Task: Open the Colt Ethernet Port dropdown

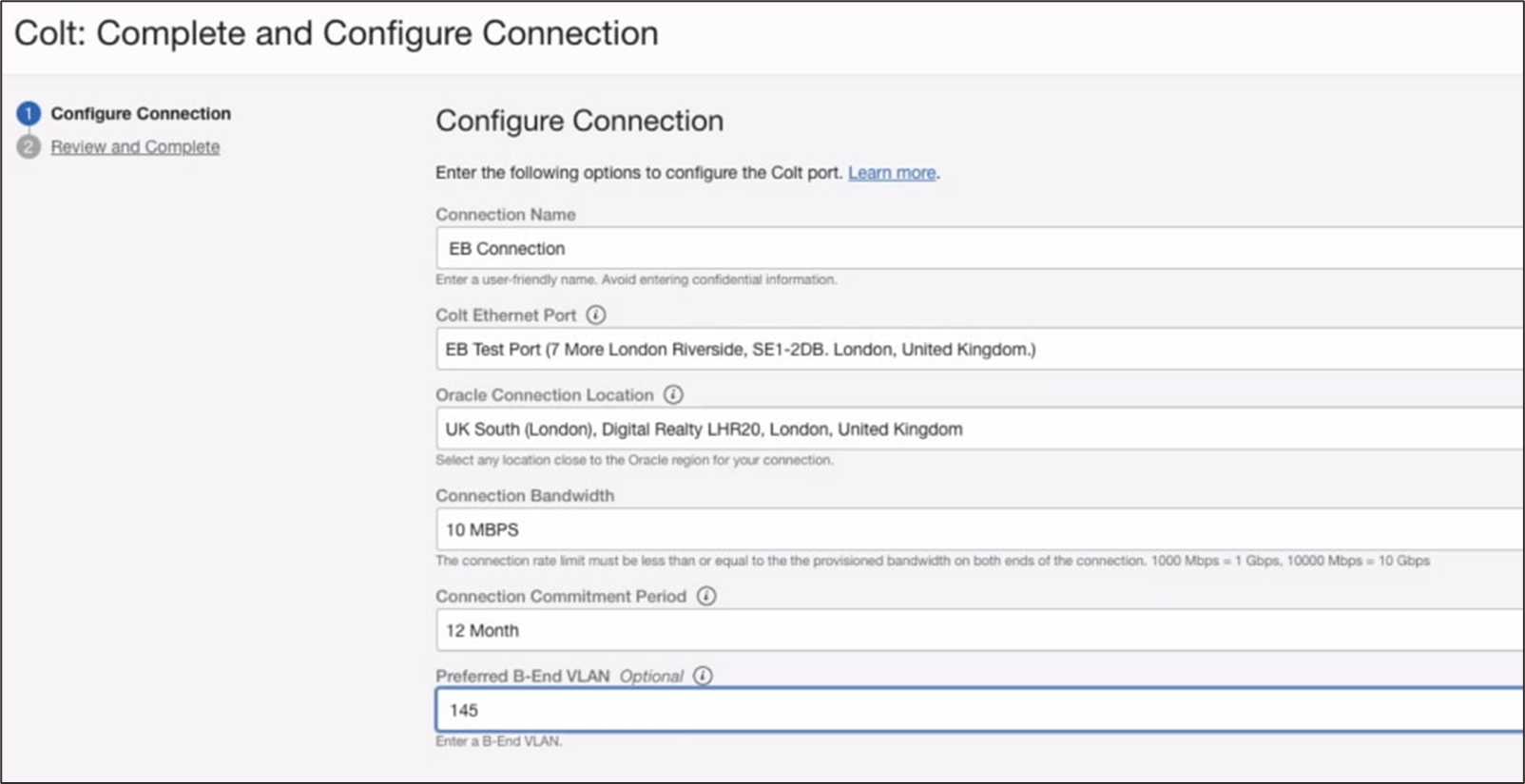Action: 980,349
